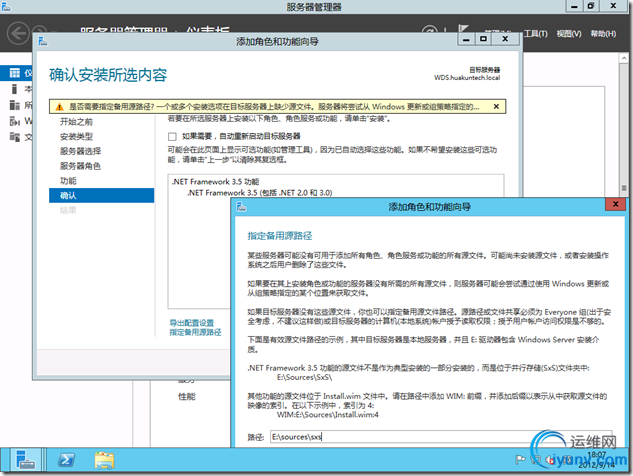Image resolution: width=633 pixels, height=476 pixels.
Task: Select the 开始之前 wizard step
Action: [76, 122]
